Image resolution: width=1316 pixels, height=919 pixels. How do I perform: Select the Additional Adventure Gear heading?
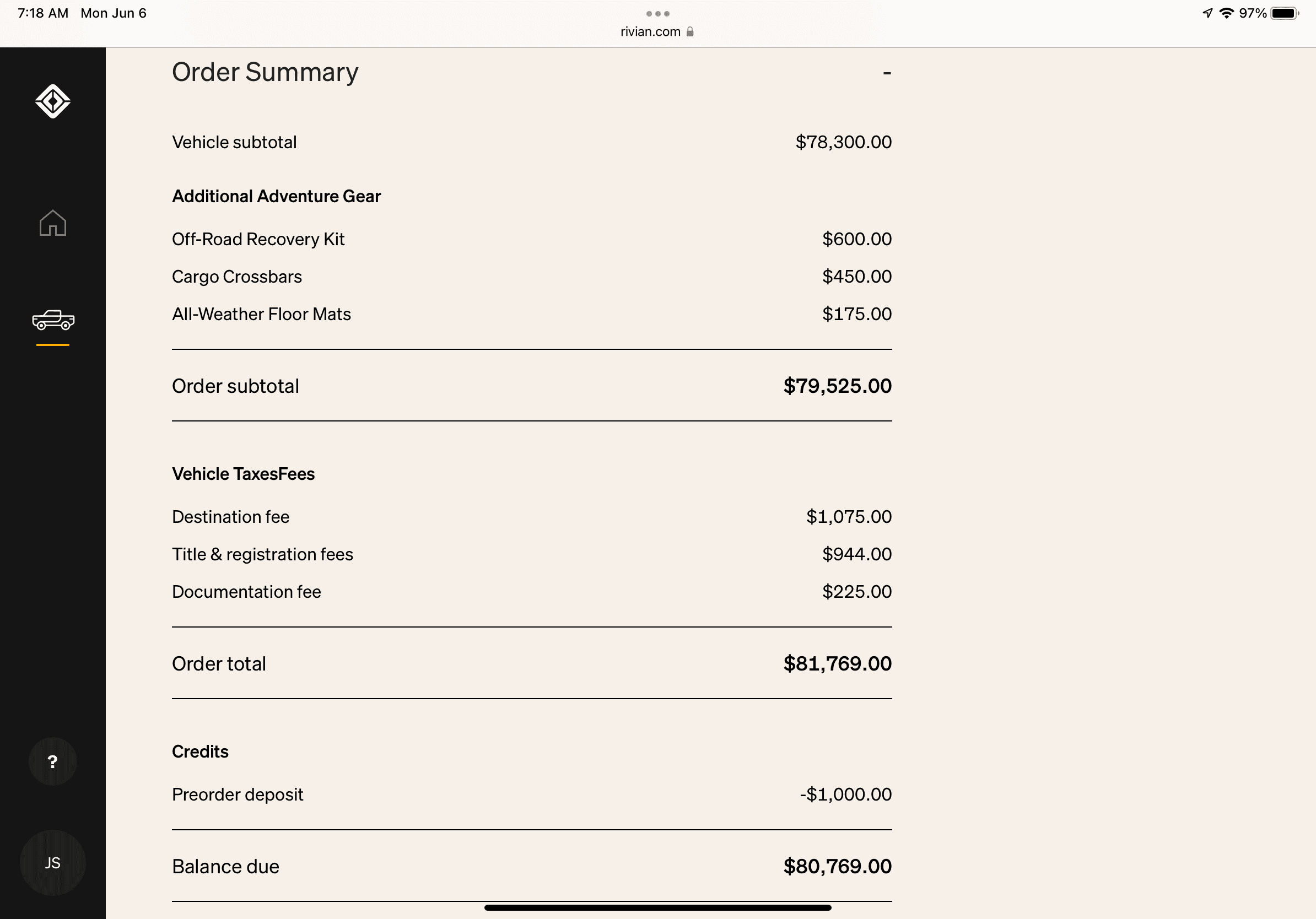click(x=276, y=196)
